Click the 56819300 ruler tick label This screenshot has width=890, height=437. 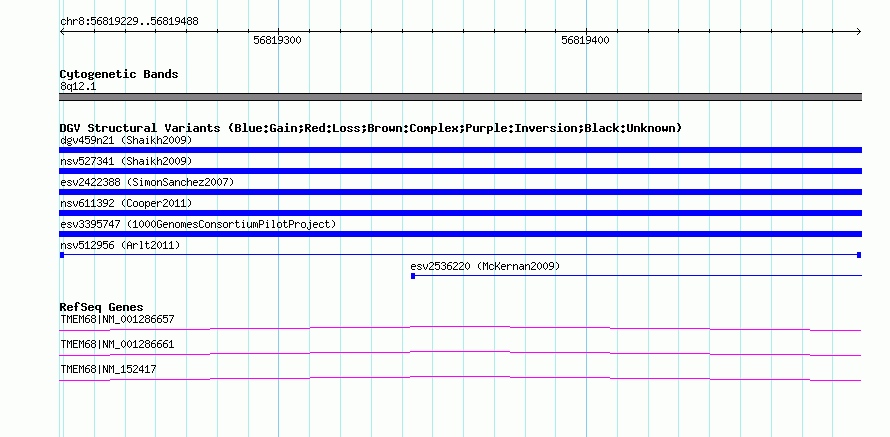coord(278,40)
